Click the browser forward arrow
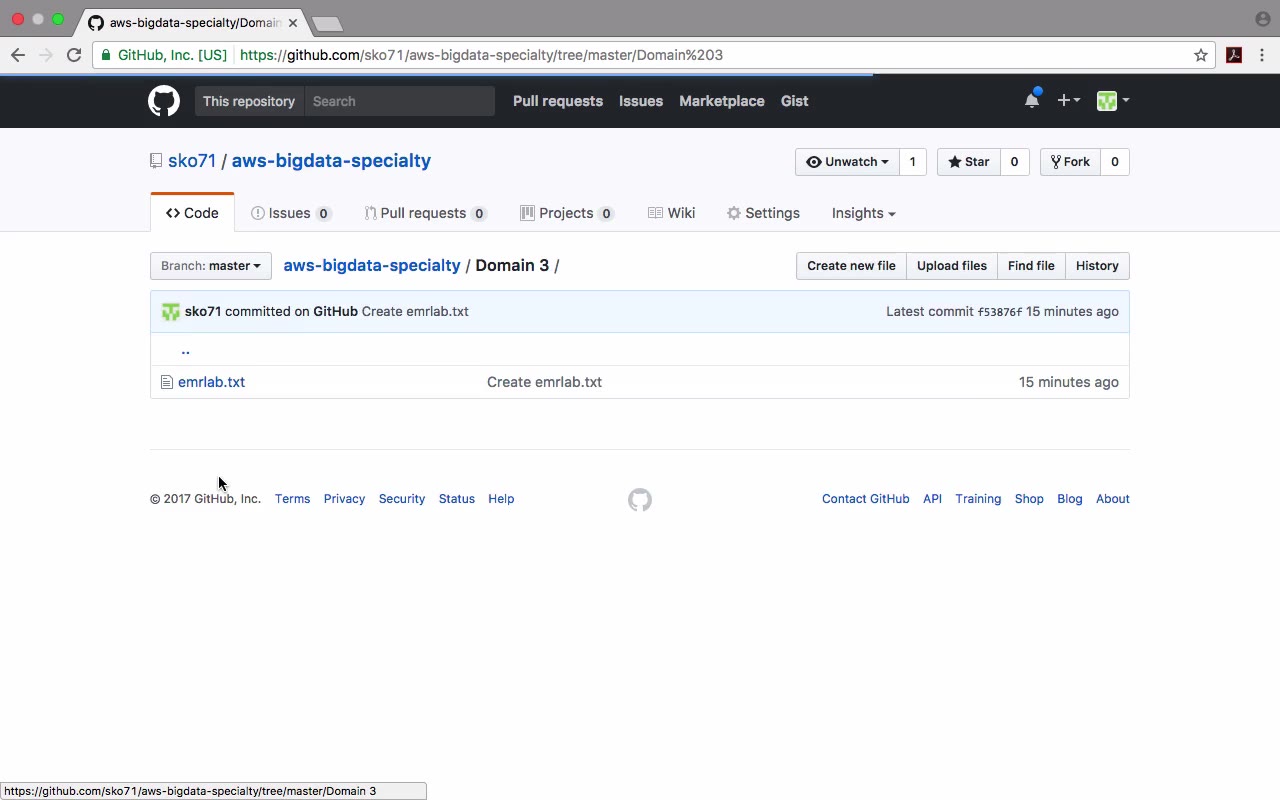 point(45,55)
